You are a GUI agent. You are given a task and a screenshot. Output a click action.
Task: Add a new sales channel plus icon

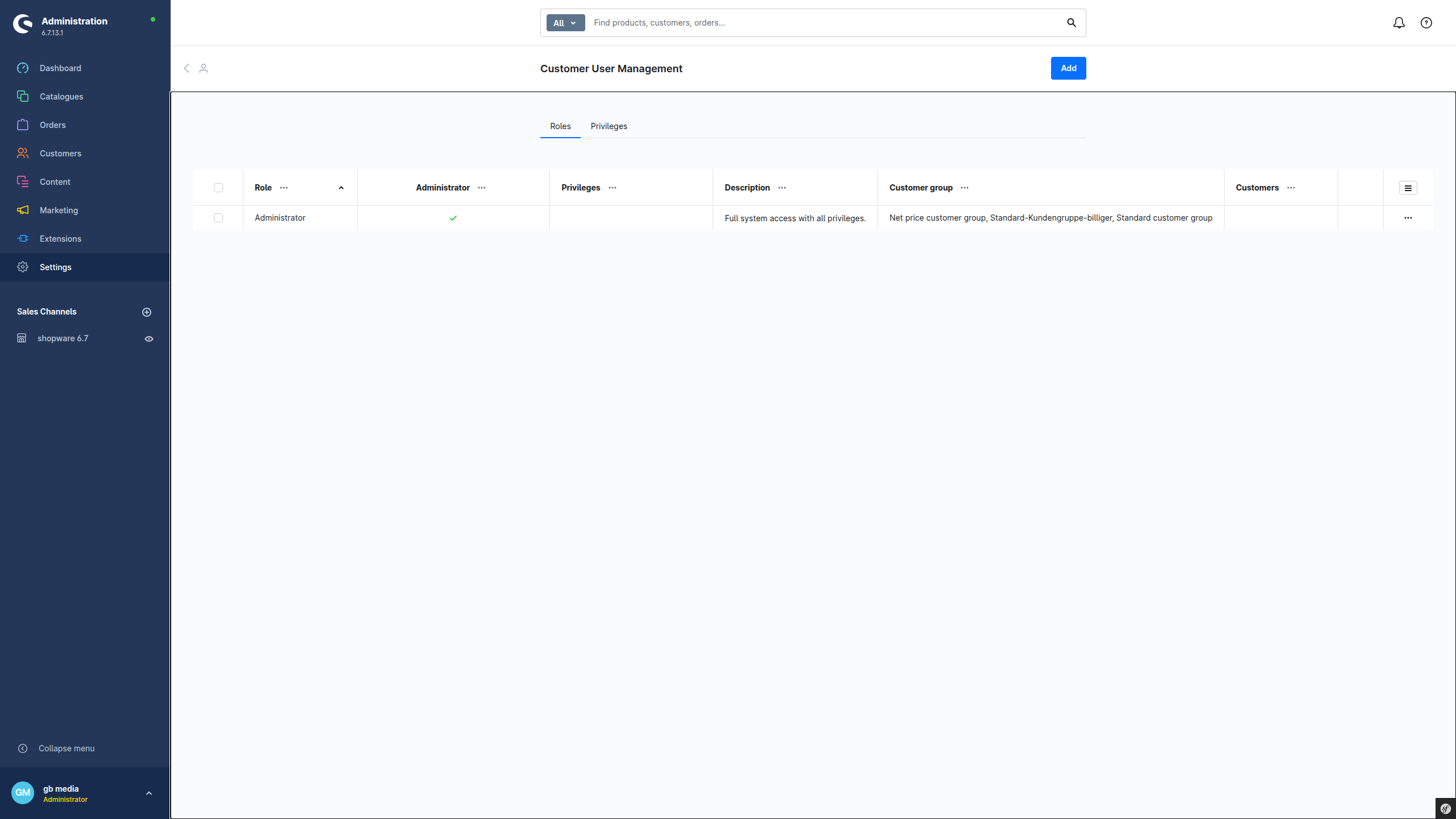(147, 312)
